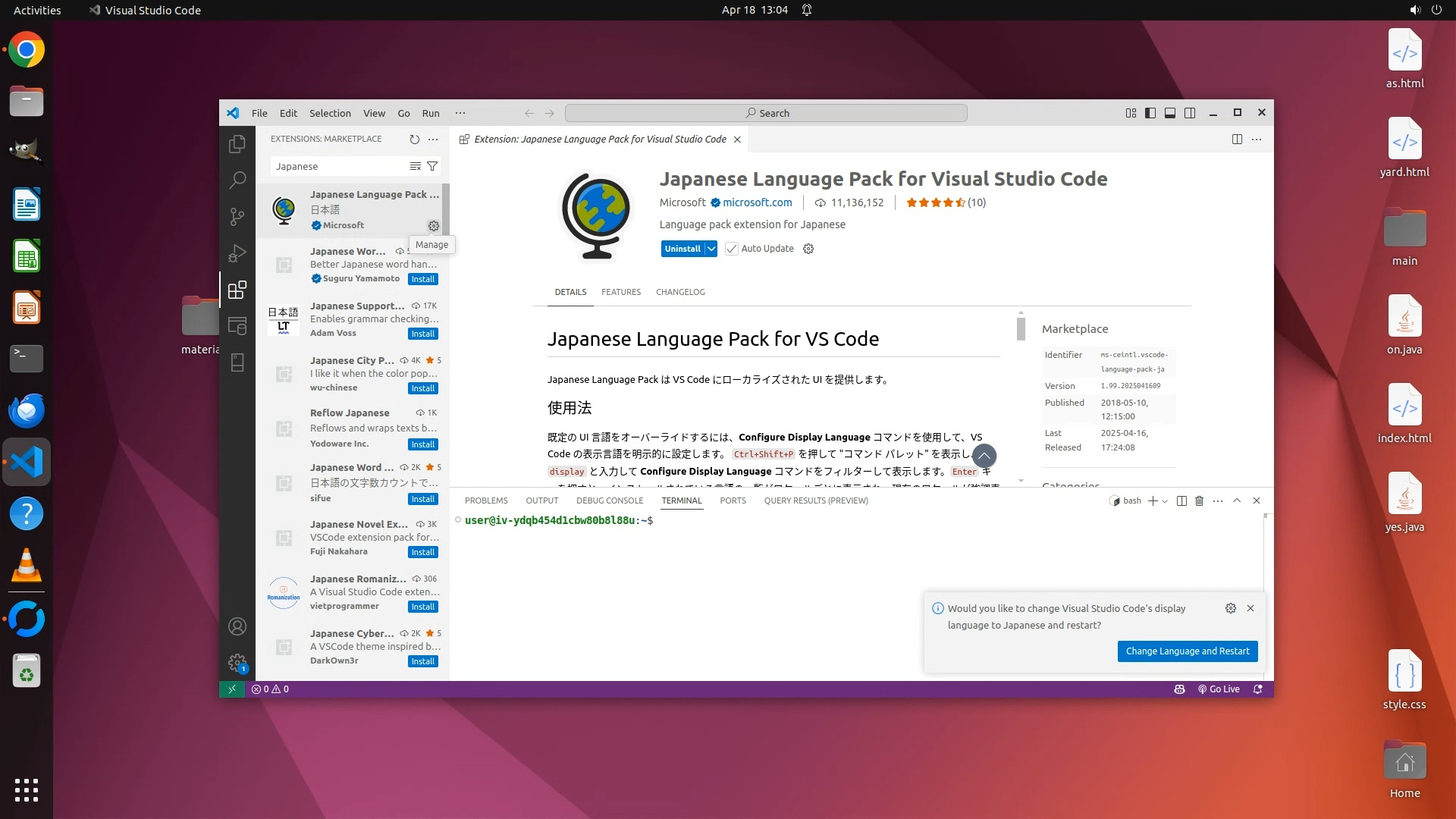Click Go Live in status bar
This screenshot has width=1456, height=819.
pyautogui.click(x=1219, y=689)
